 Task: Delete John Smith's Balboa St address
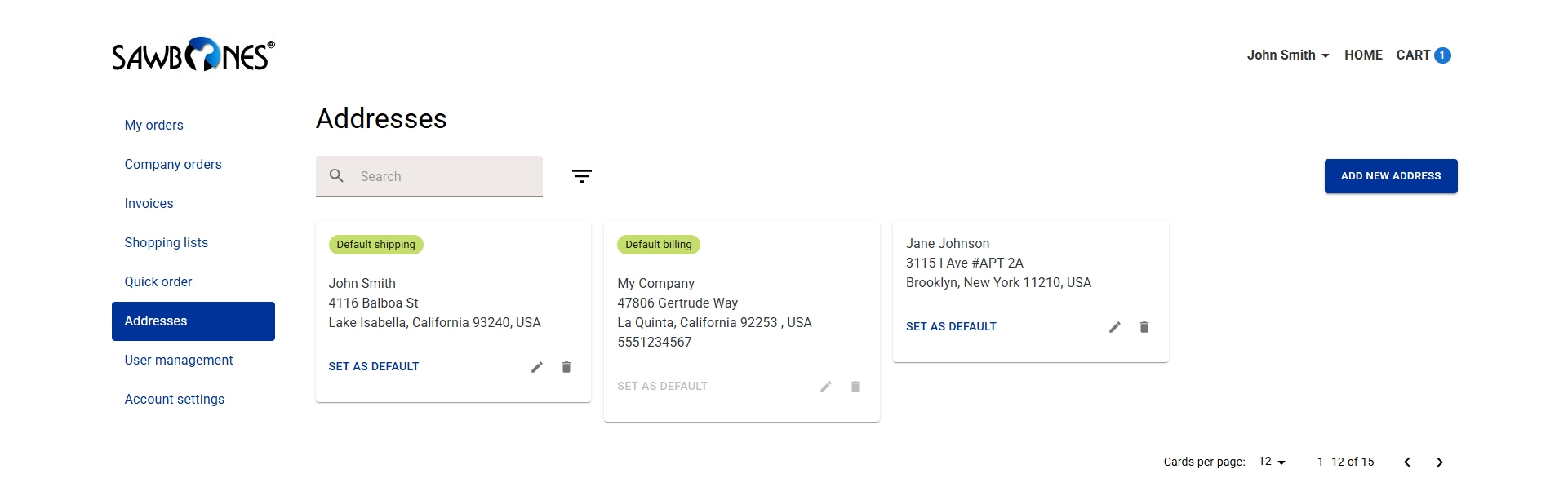click(566, 367)
